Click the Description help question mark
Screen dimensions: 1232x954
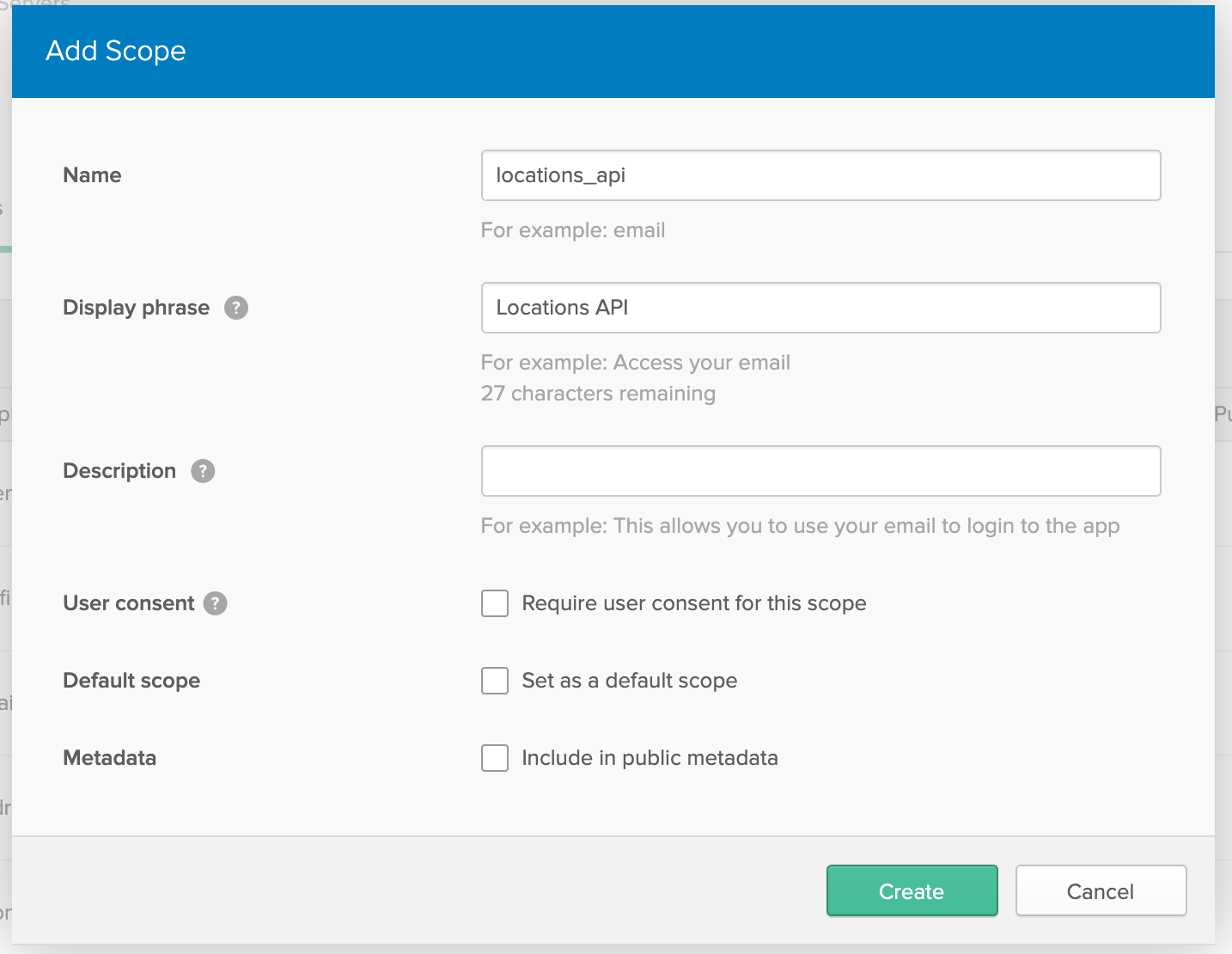(203, 471)
